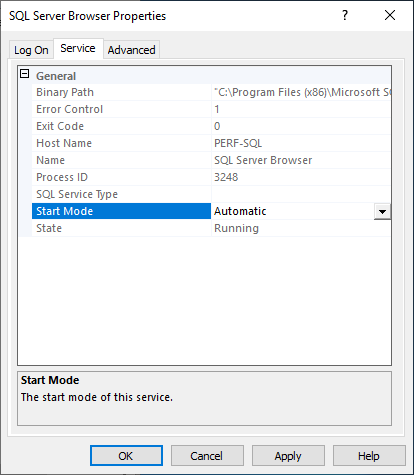This screenshot has width=414, height=475.
Task: Click the 3248 process ID value
Action: coord(226,177)
